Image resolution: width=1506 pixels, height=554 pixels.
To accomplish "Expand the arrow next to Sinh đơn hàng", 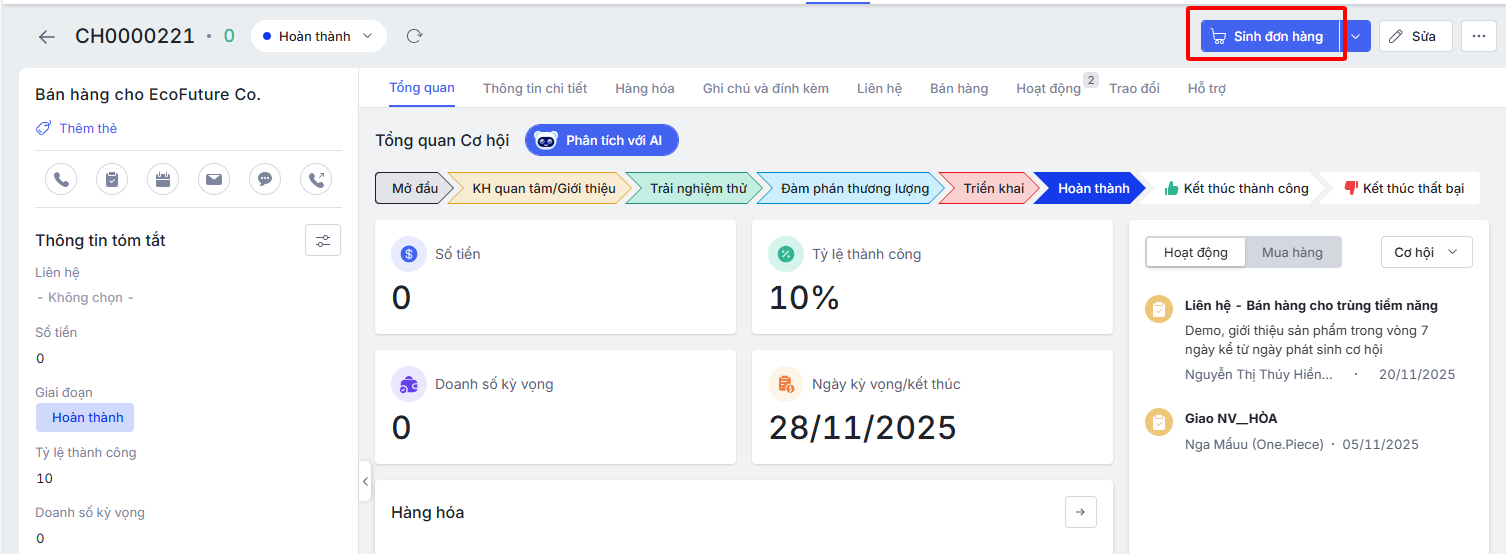I will pyautogui.click(x=1355, y=36).
